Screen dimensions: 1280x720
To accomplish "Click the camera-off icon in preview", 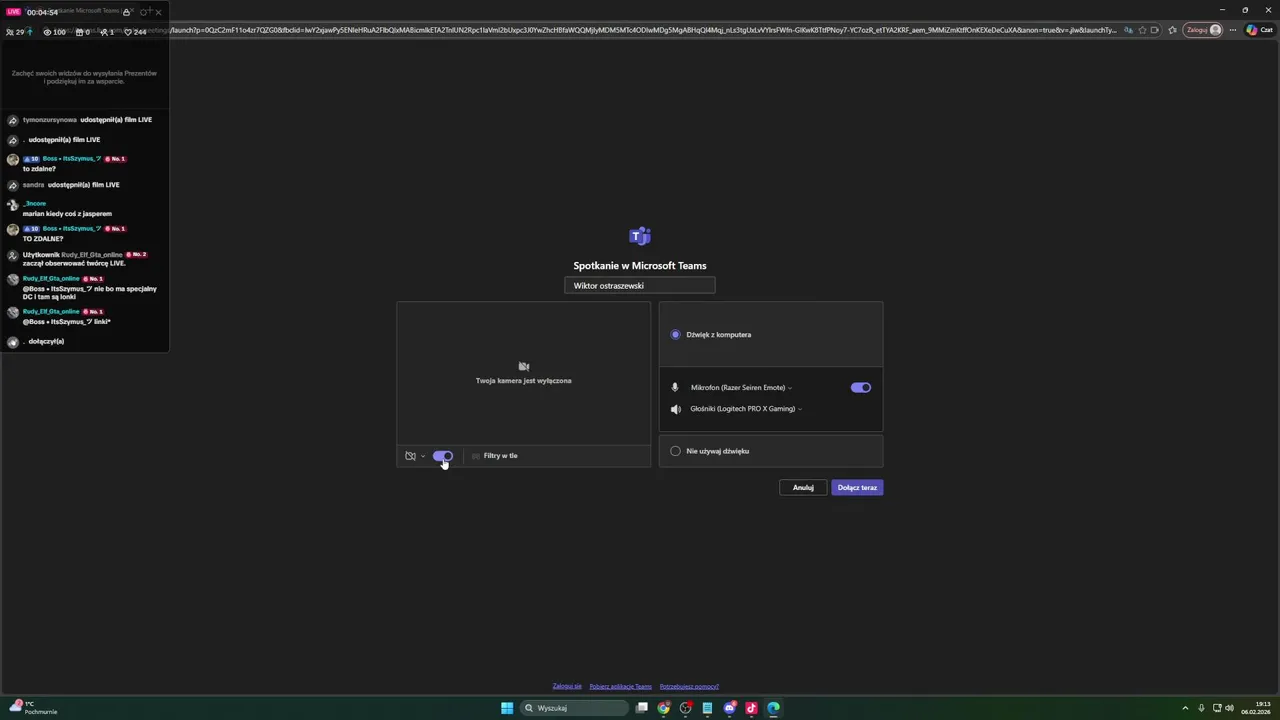I will pyautogui.click(x=524, y=367).
